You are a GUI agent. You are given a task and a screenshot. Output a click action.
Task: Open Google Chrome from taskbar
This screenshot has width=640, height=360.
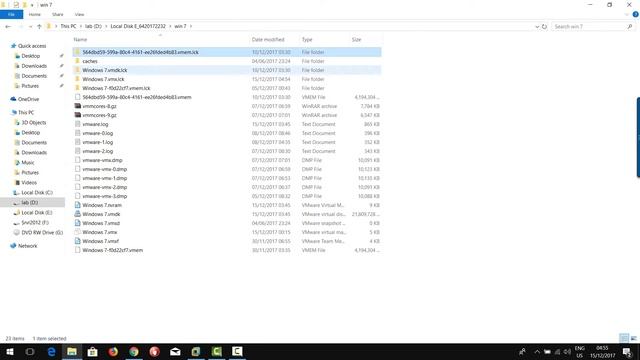[x=134, y=351]
